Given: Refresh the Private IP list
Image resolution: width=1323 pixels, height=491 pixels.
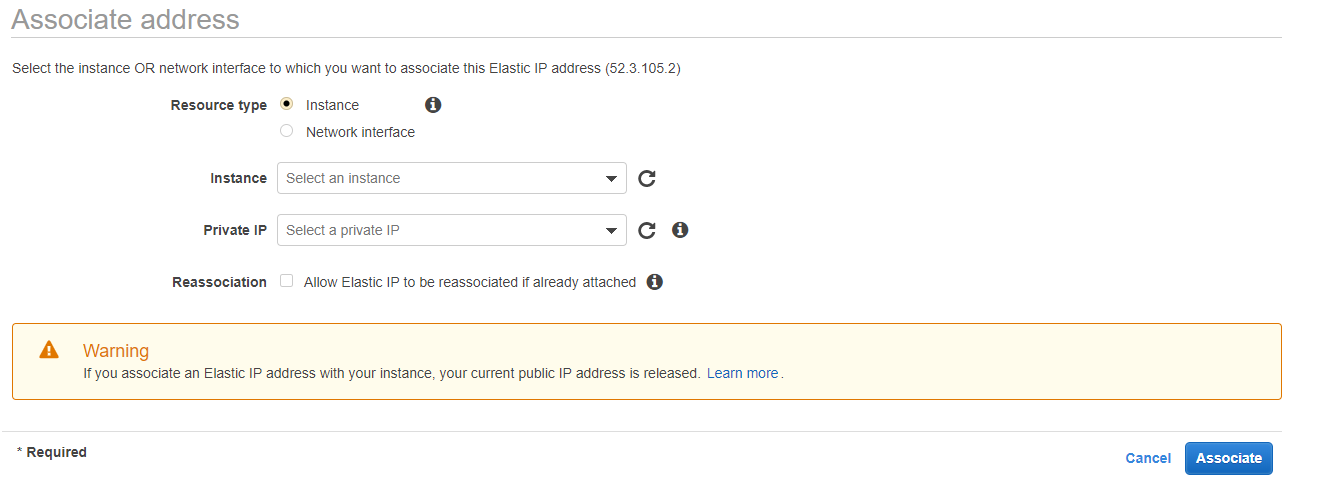Looking at the screenshot, I should coord(647,230).
